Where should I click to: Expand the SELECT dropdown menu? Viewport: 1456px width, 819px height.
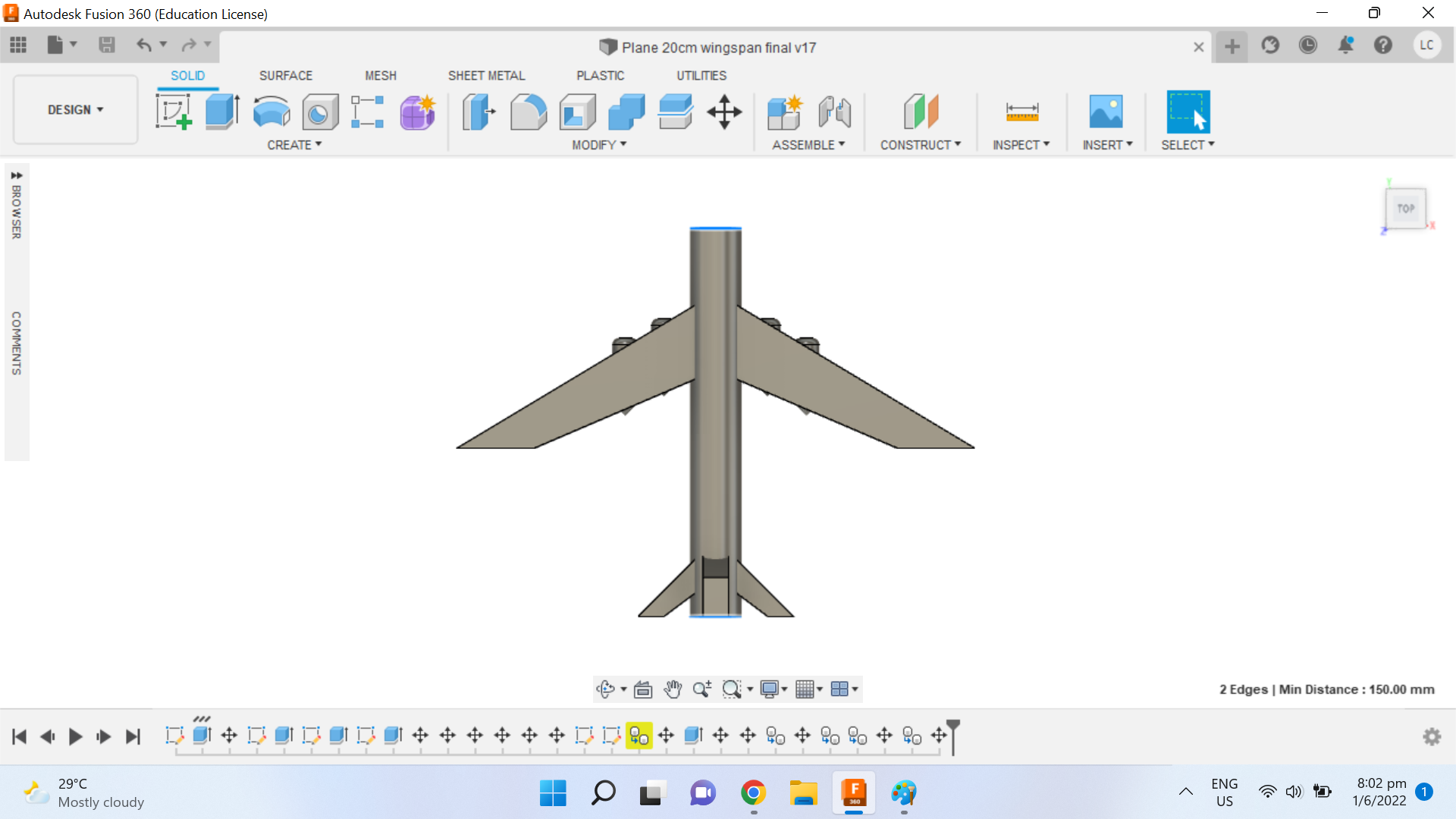pos(1211,145)
